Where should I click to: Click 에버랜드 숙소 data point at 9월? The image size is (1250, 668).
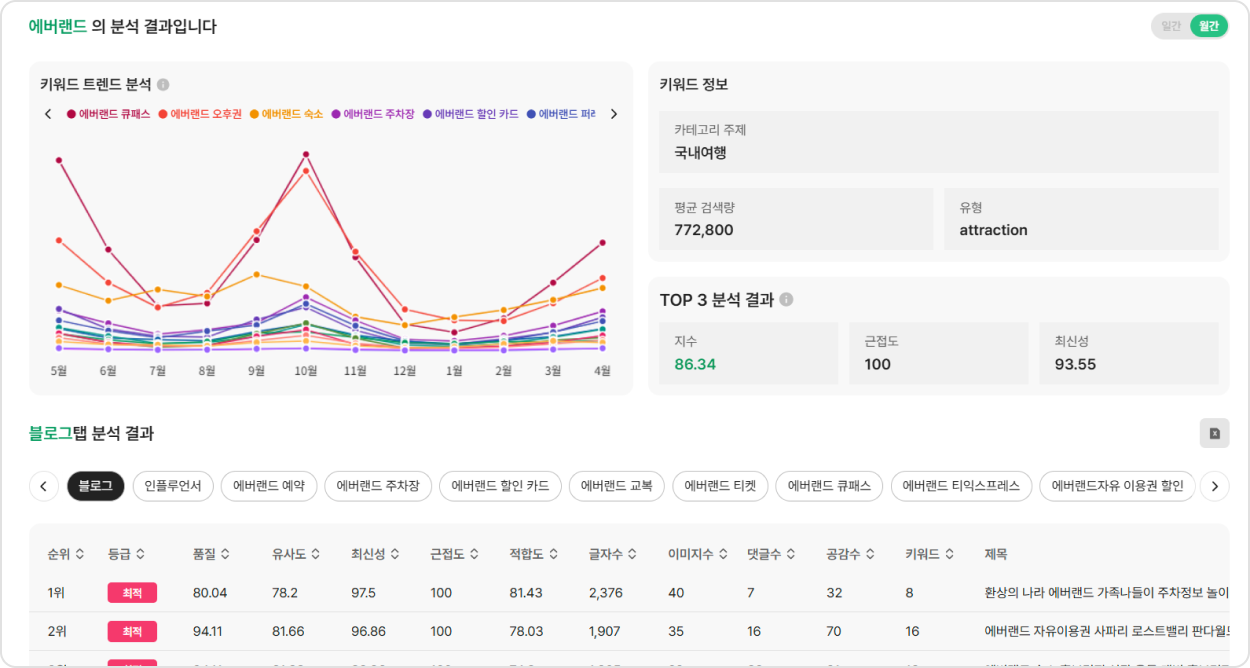click(257, 274)
